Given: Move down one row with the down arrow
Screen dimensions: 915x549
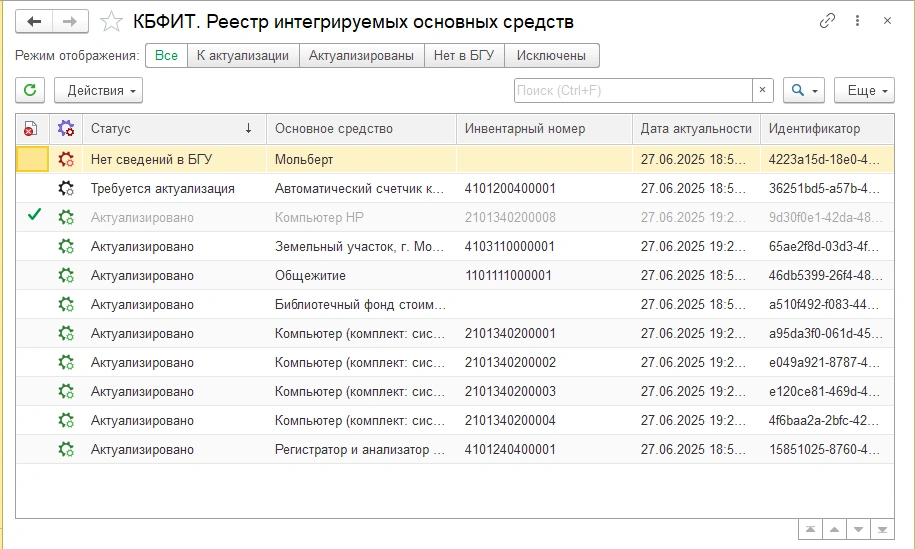Looking at the screenshot, I should point(858,530).
